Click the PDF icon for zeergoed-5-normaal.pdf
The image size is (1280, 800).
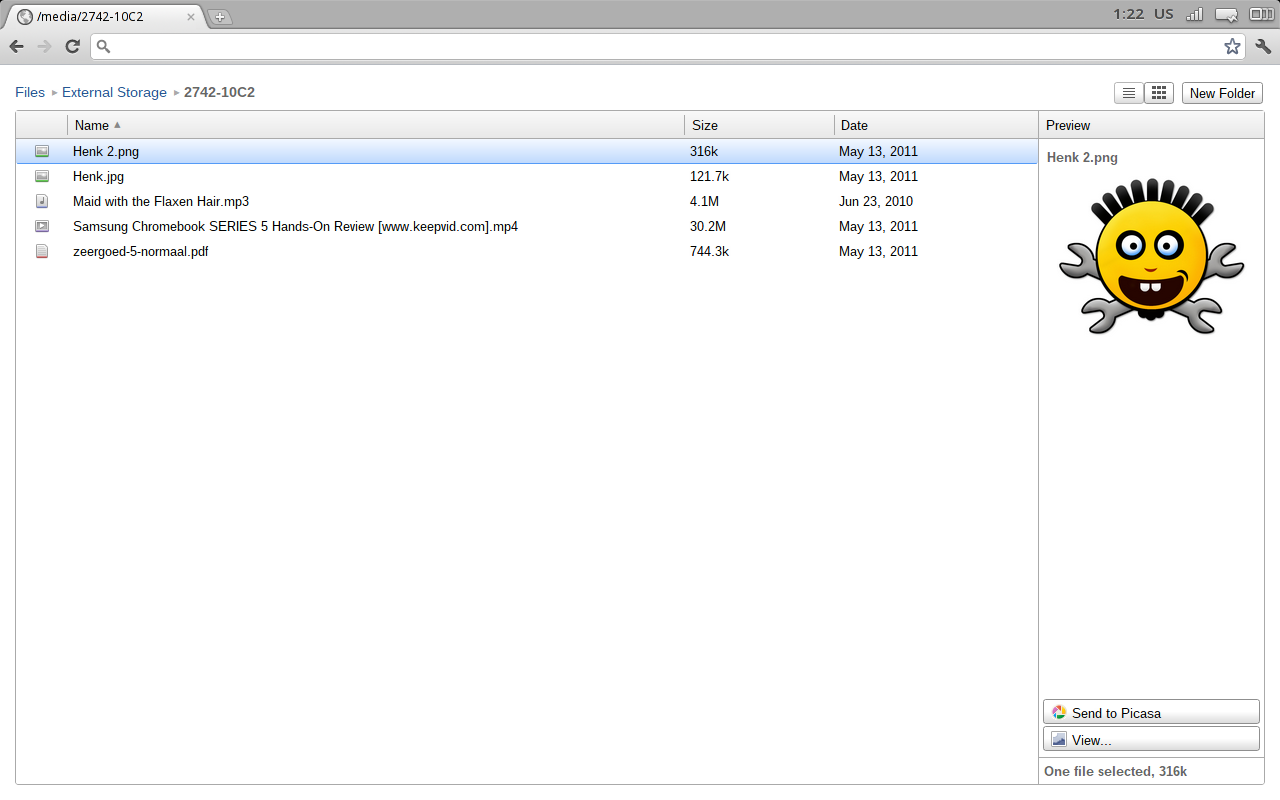coord(42,251)
